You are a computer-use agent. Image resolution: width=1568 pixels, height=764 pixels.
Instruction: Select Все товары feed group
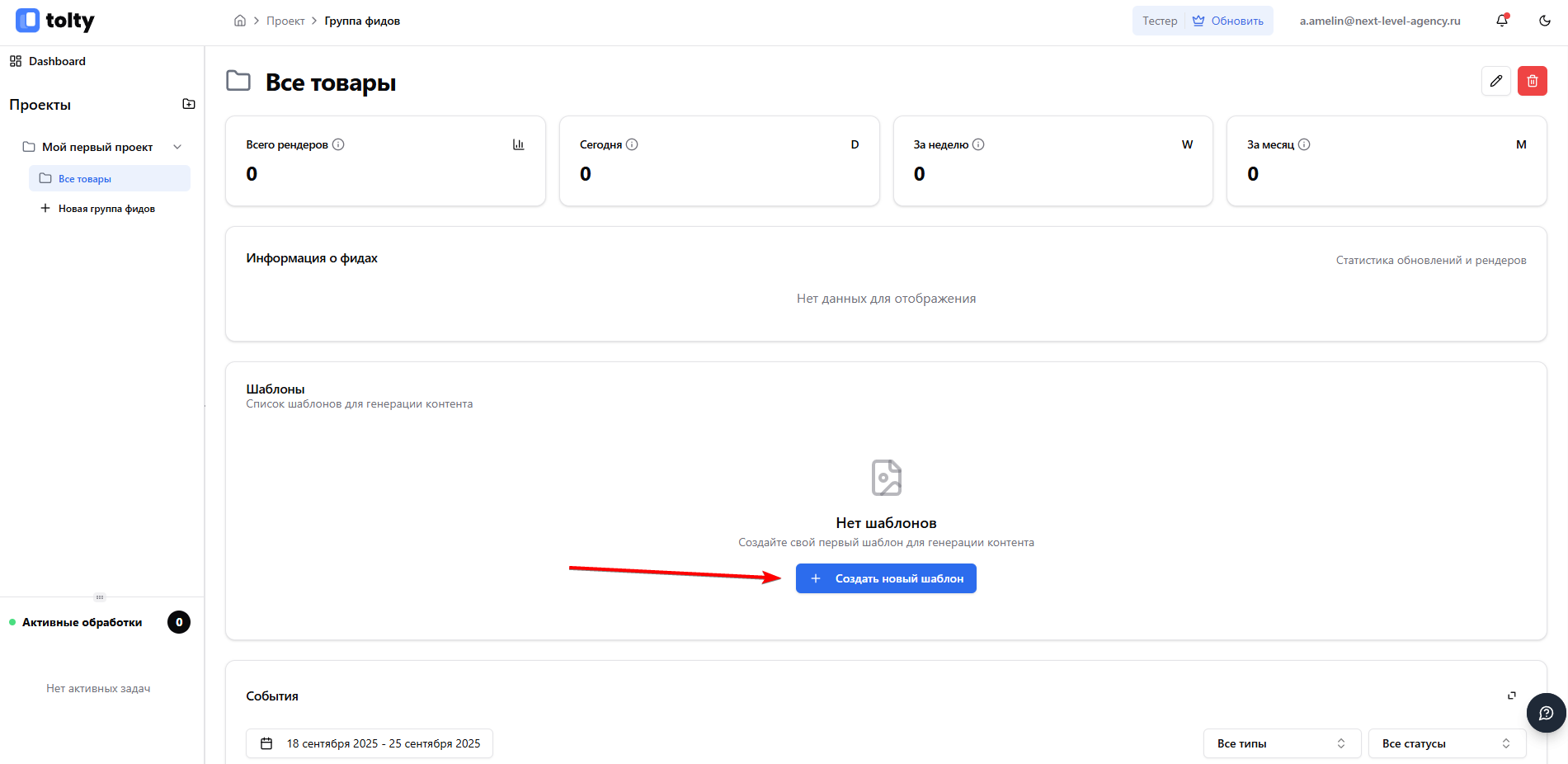pos(110,178)
